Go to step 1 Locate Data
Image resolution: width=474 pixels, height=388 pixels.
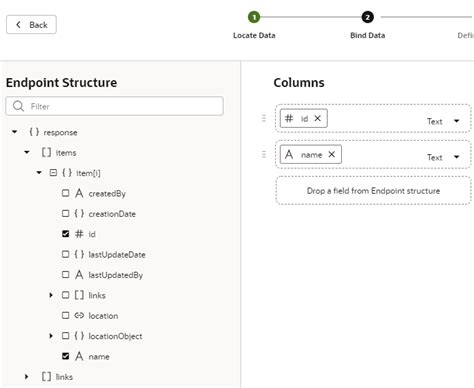coord(254,17)
